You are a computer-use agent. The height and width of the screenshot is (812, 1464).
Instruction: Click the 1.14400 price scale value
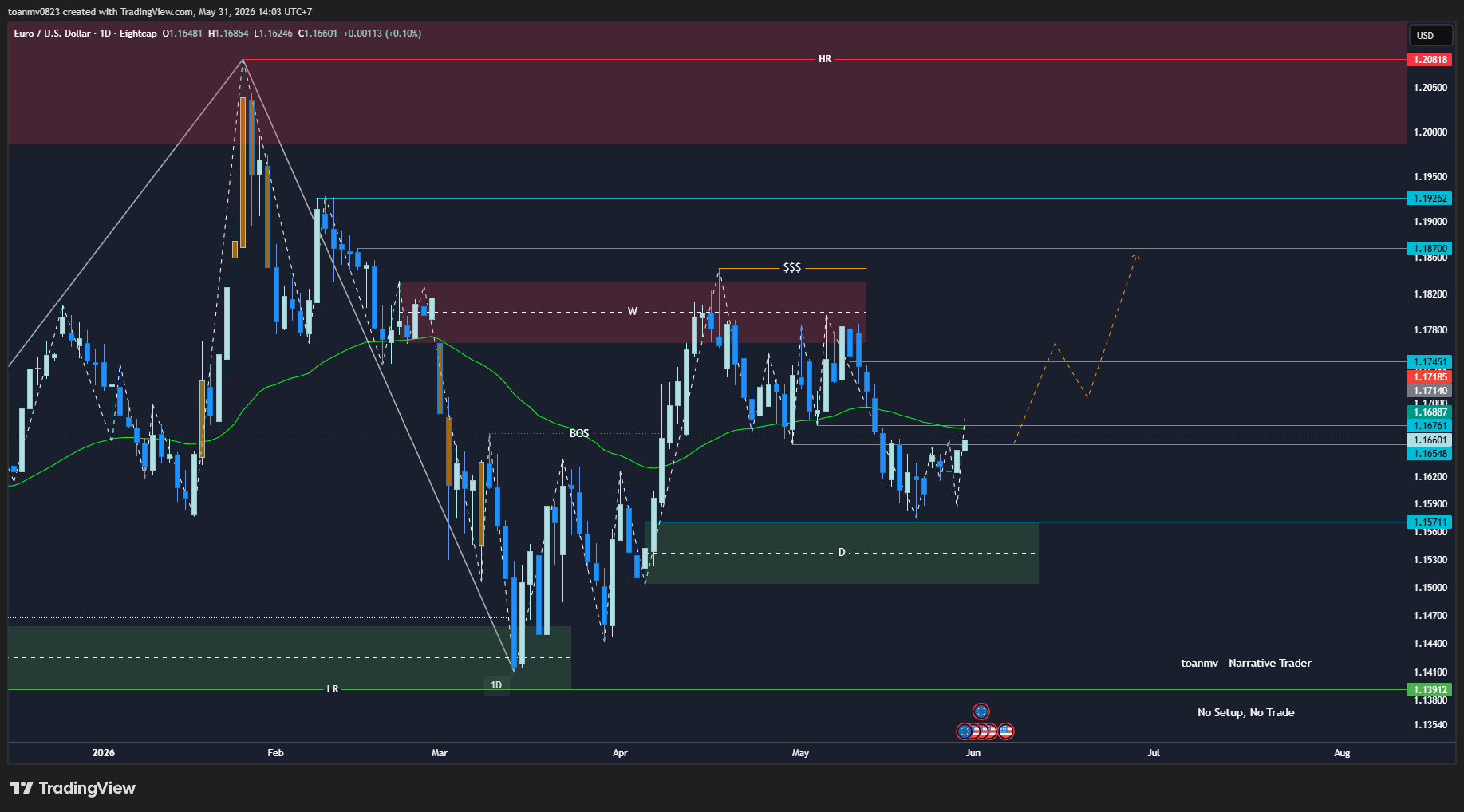tap(1430, 644)
